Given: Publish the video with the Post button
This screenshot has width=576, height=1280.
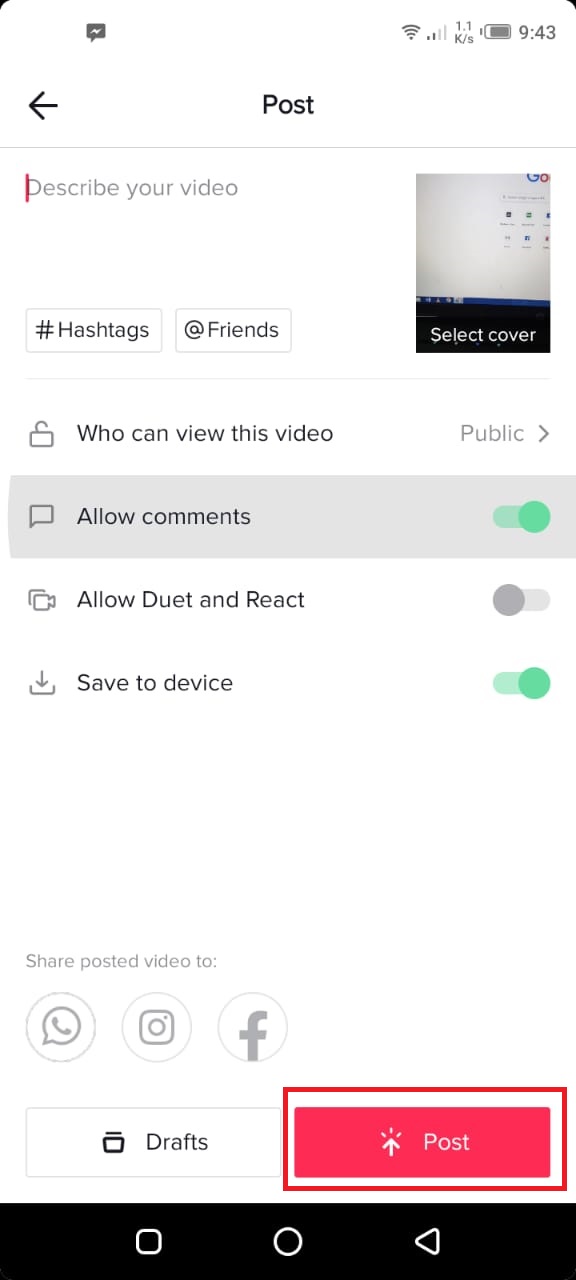Looking at the screenshot, I should click(422, 1142).
